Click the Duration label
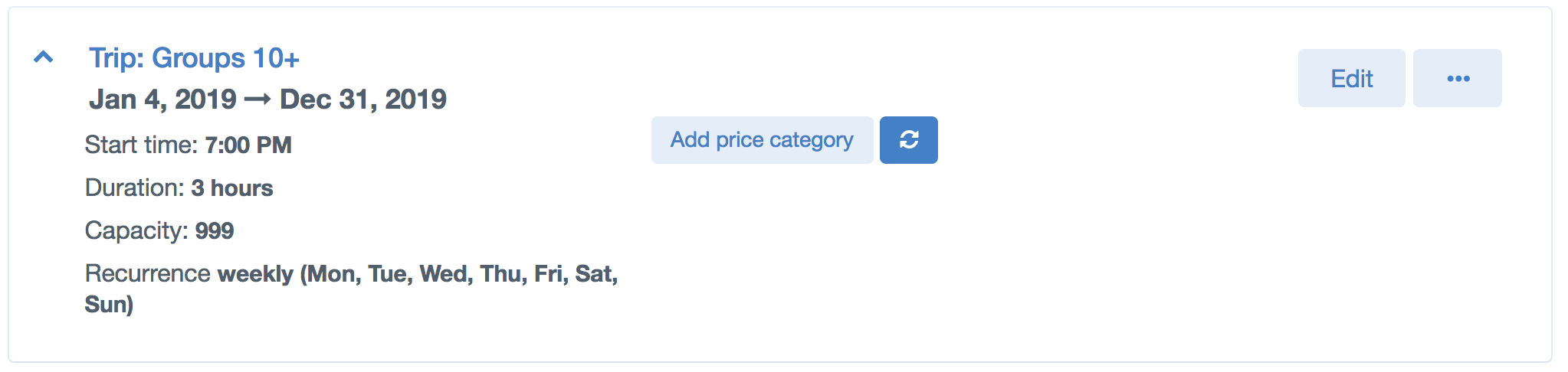Screen dimensions: 1568x372 tap(135, 188)
